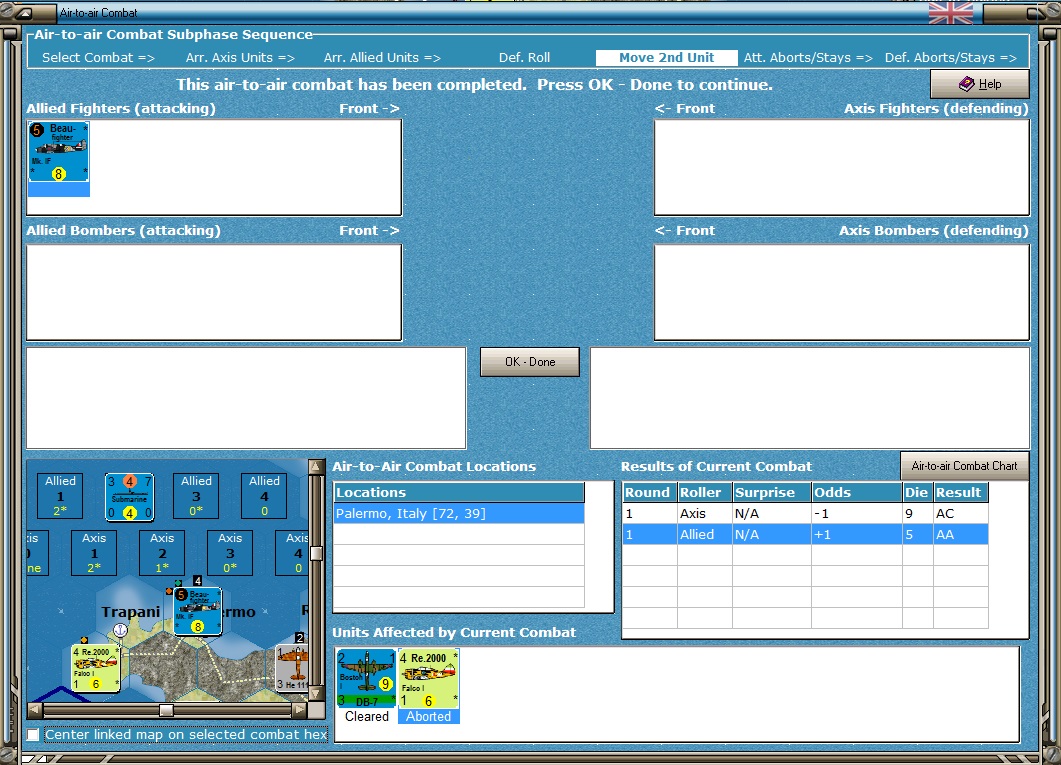Click the Arr. Axis Units subphase step

[x=240, y=57]
